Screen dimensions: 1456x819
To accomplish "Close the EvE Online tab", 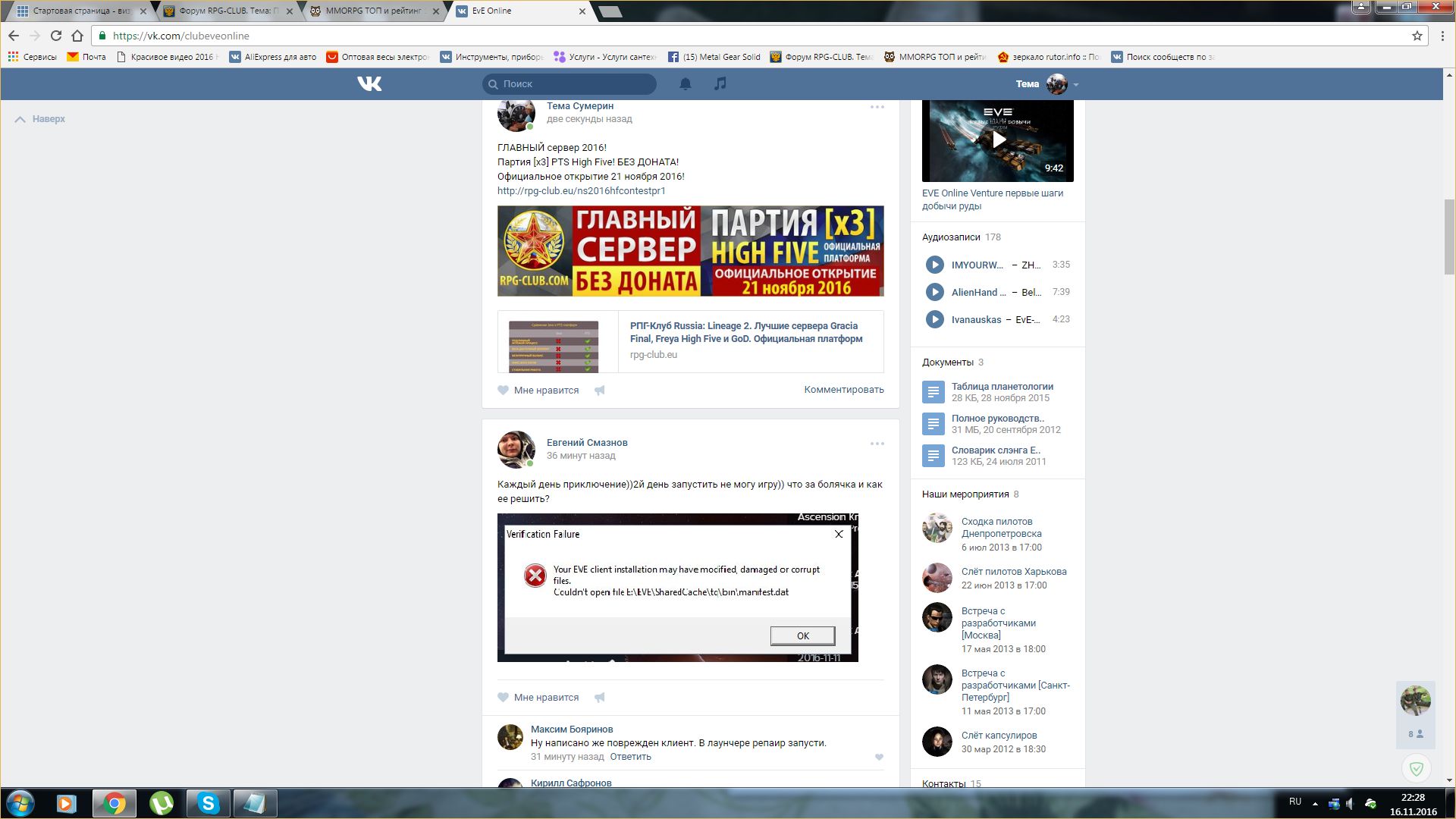I will coord(582,11).
